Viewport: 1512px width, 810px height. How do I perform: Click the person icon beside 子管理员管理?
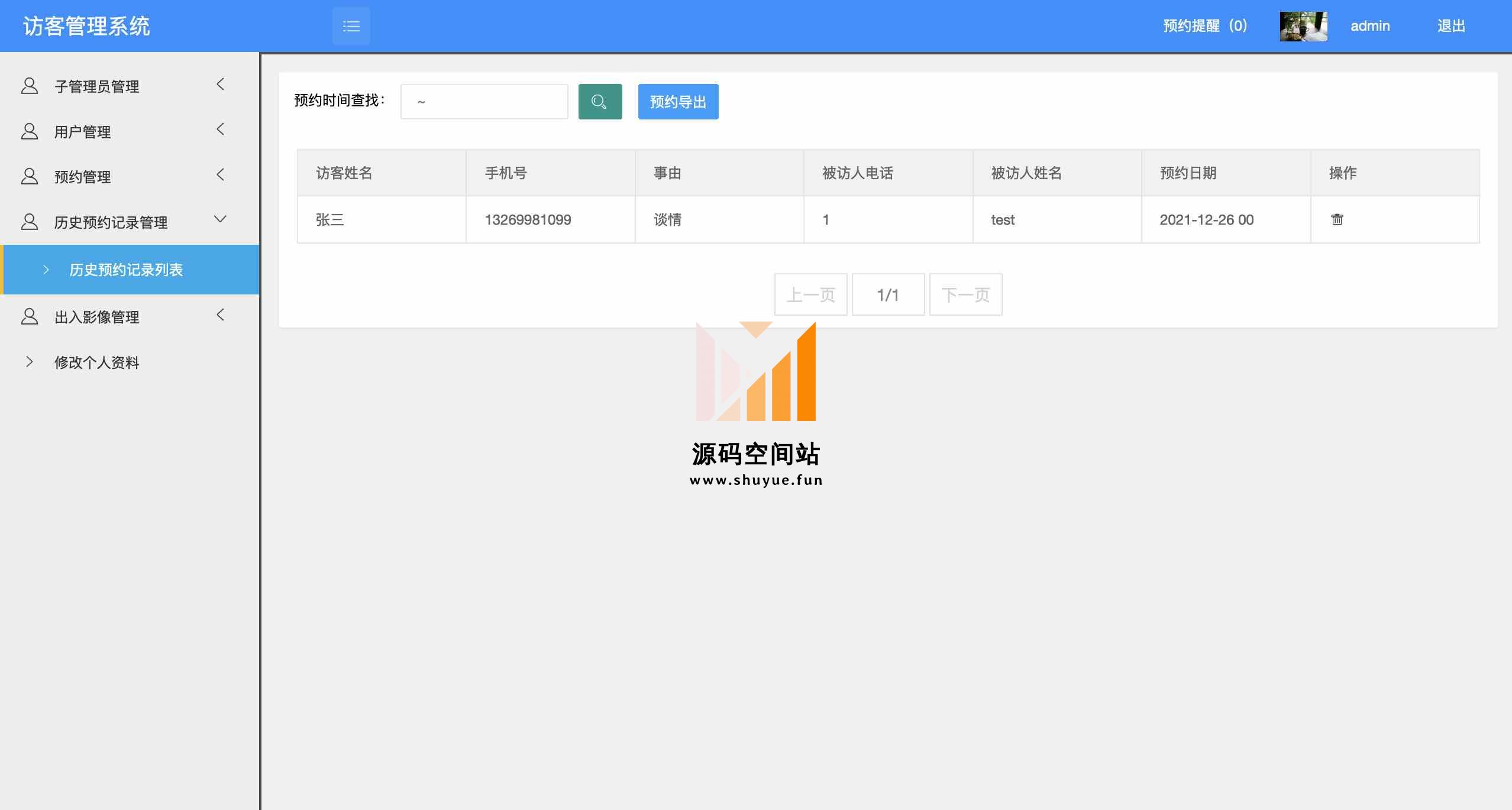(30, 86)
